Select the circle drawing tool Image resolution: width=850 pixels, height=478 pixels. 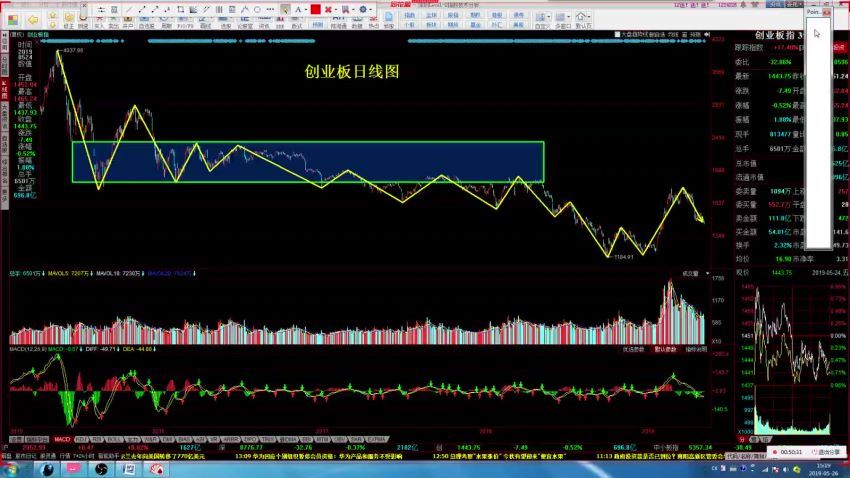pos(257,9)
